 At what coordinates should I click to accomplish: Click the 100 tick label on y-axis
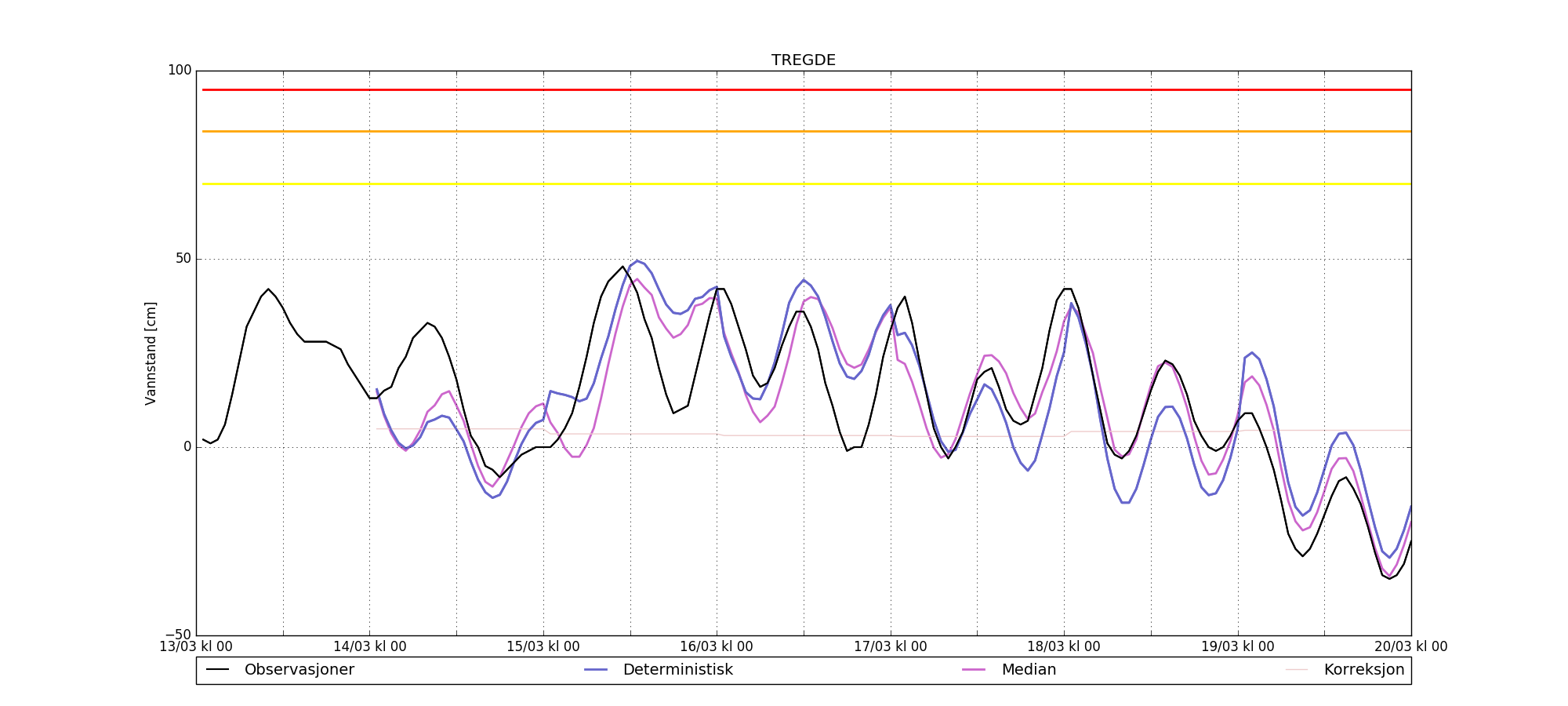(x=180, y=71)
